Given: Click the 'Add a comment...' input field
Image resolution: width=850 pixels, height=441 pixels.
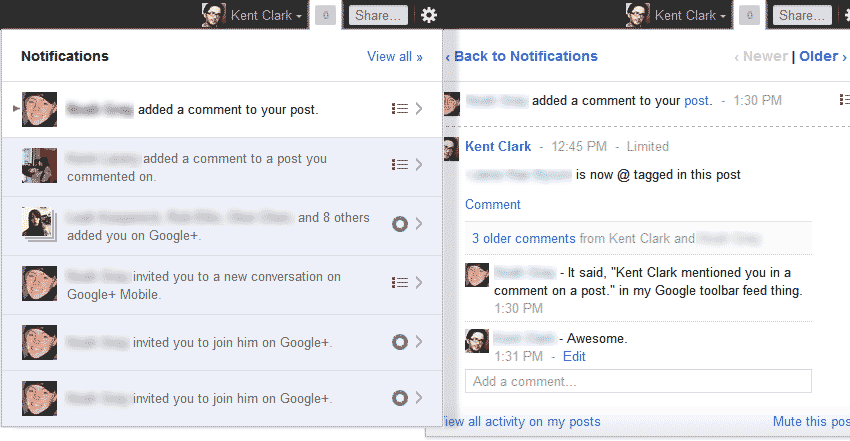Looking at the screenshot, I should pyautogui.click(x=638, y=381).
